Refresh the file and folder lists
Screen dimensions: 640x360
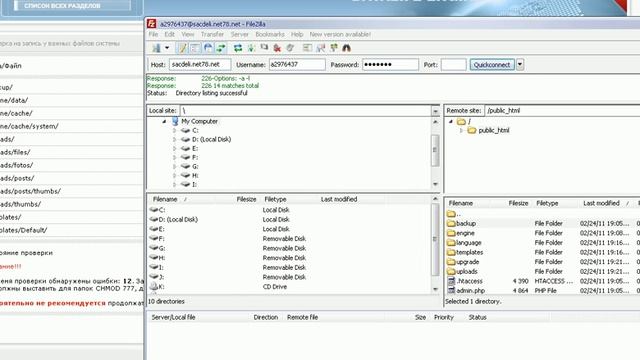tap(238, 48)
